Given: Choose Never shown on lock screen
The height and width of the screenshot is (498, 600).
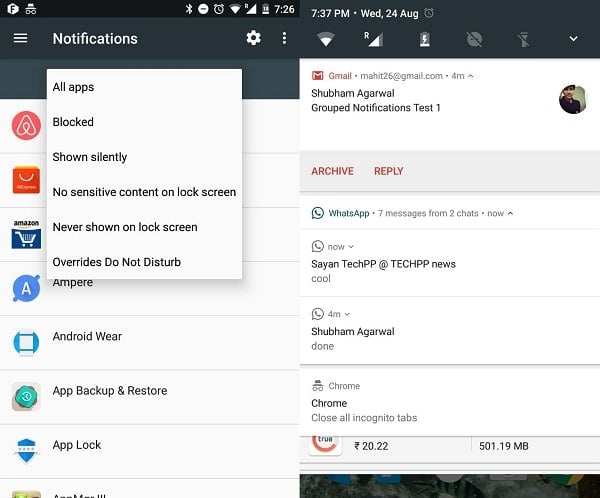Looking at the screenshot, I should [x=144, y=227].
